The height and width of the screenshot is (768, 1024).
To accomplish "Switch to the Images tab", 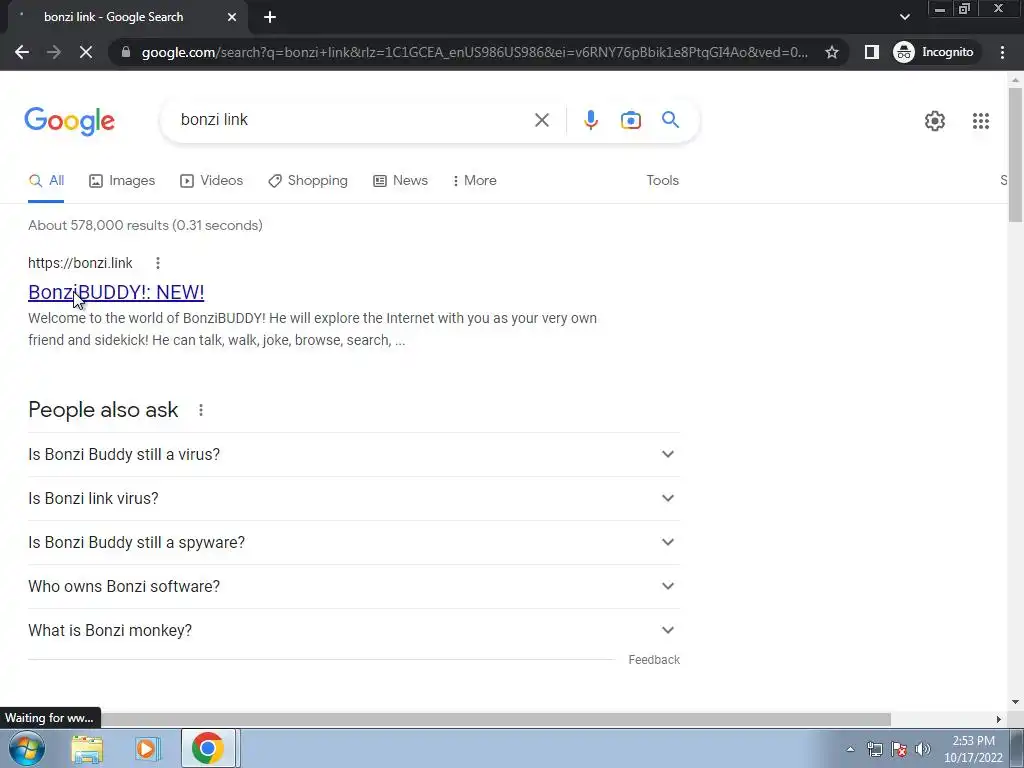I will (x=122, y=181).
